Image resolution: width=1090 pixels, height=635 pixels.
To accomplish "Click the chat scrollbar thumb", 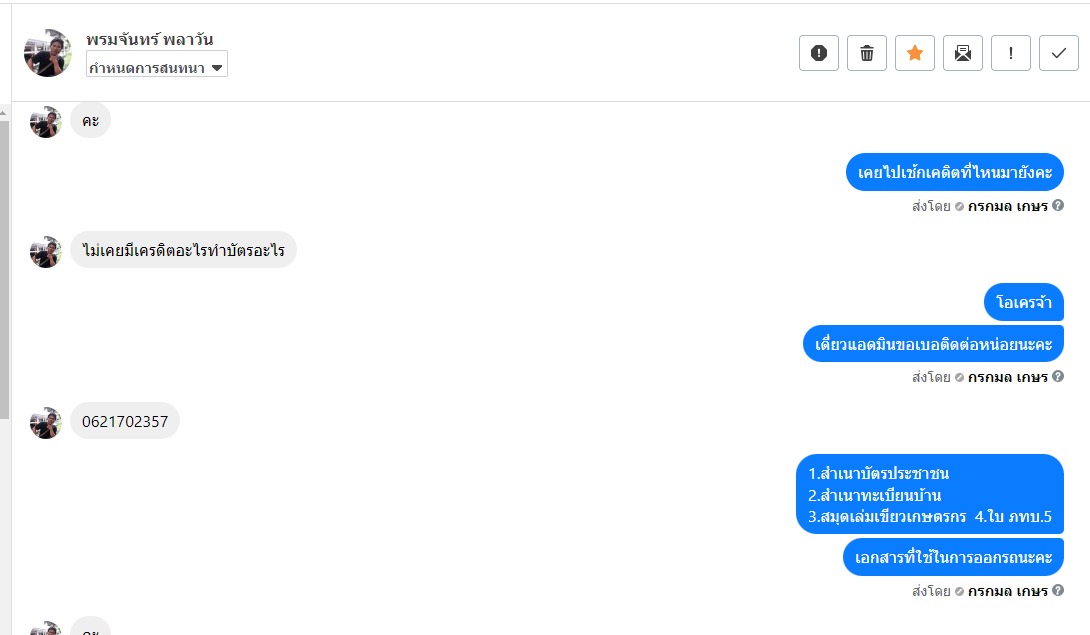I will [x=4, y=260].
